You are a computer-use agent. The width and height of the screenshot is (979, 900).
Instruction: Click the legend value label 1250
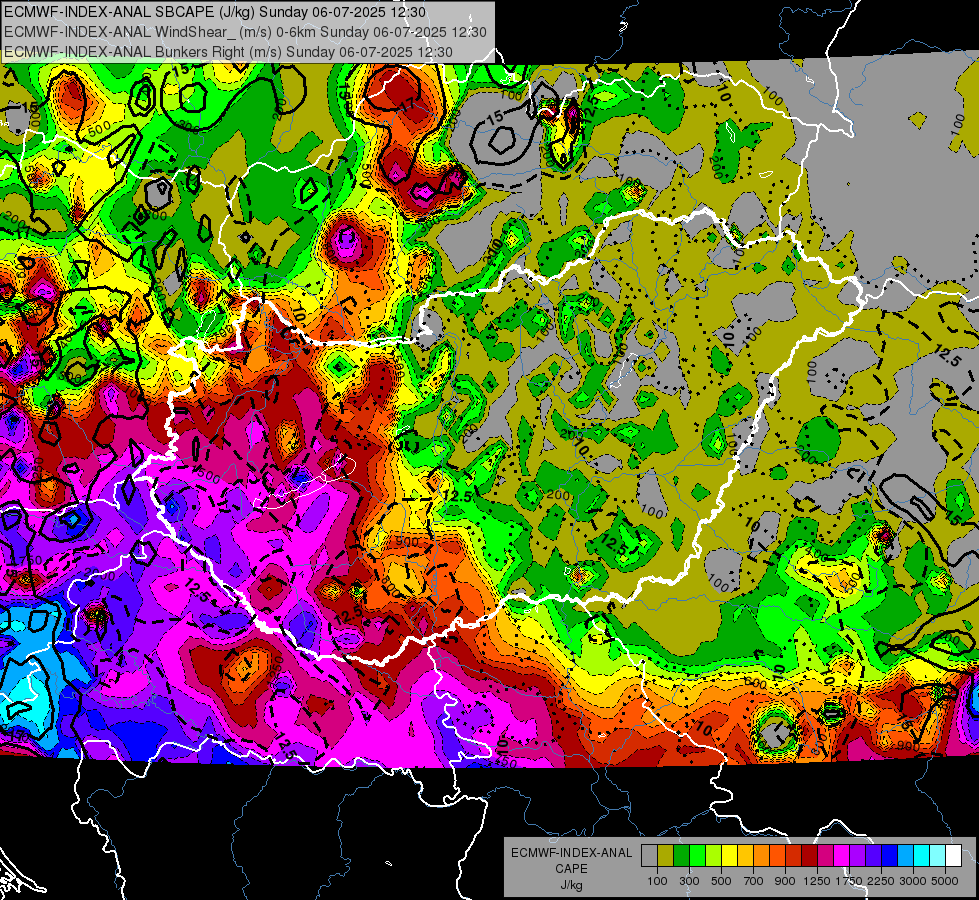[817, 881]
